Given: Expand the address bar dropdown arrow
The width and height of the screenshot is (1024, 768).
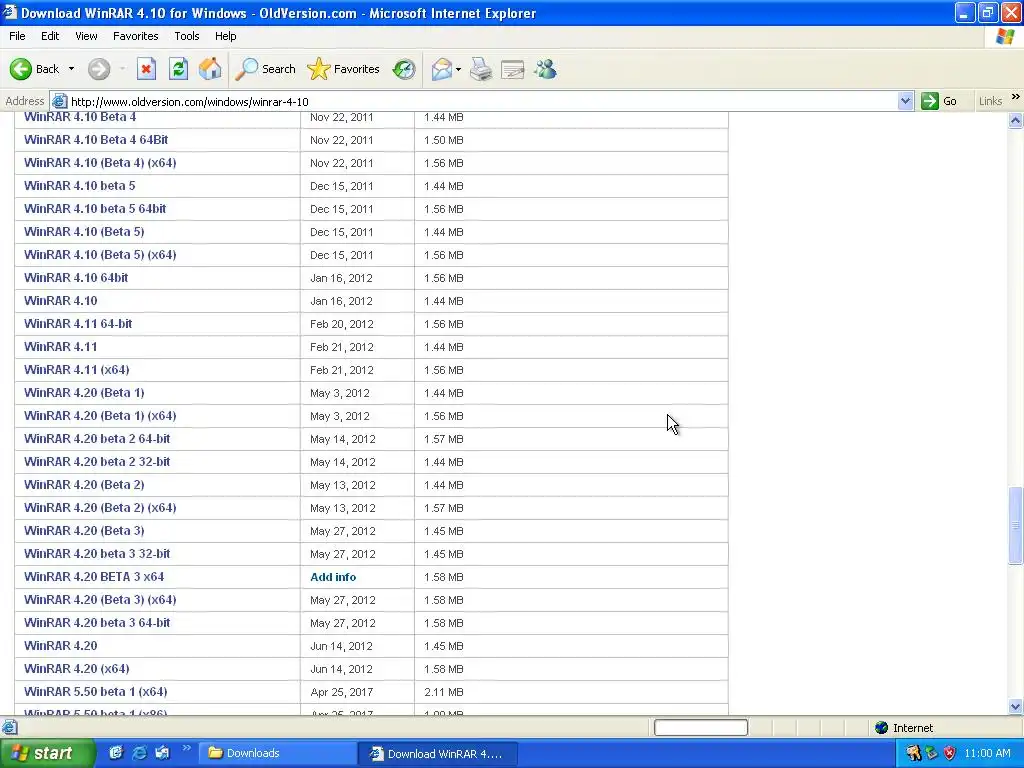Looking at the screenshot, I should (x=905, y=101).
